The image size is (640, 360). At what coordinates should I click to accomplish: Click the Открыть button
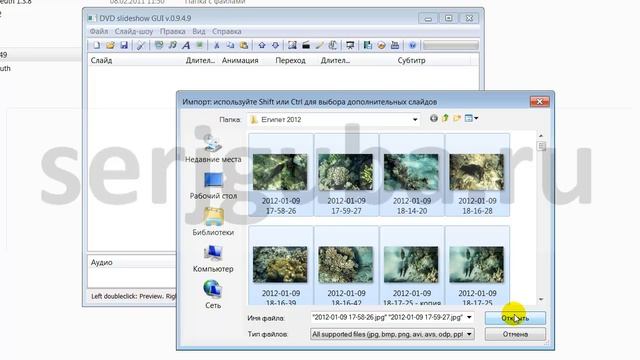(515, 318)
